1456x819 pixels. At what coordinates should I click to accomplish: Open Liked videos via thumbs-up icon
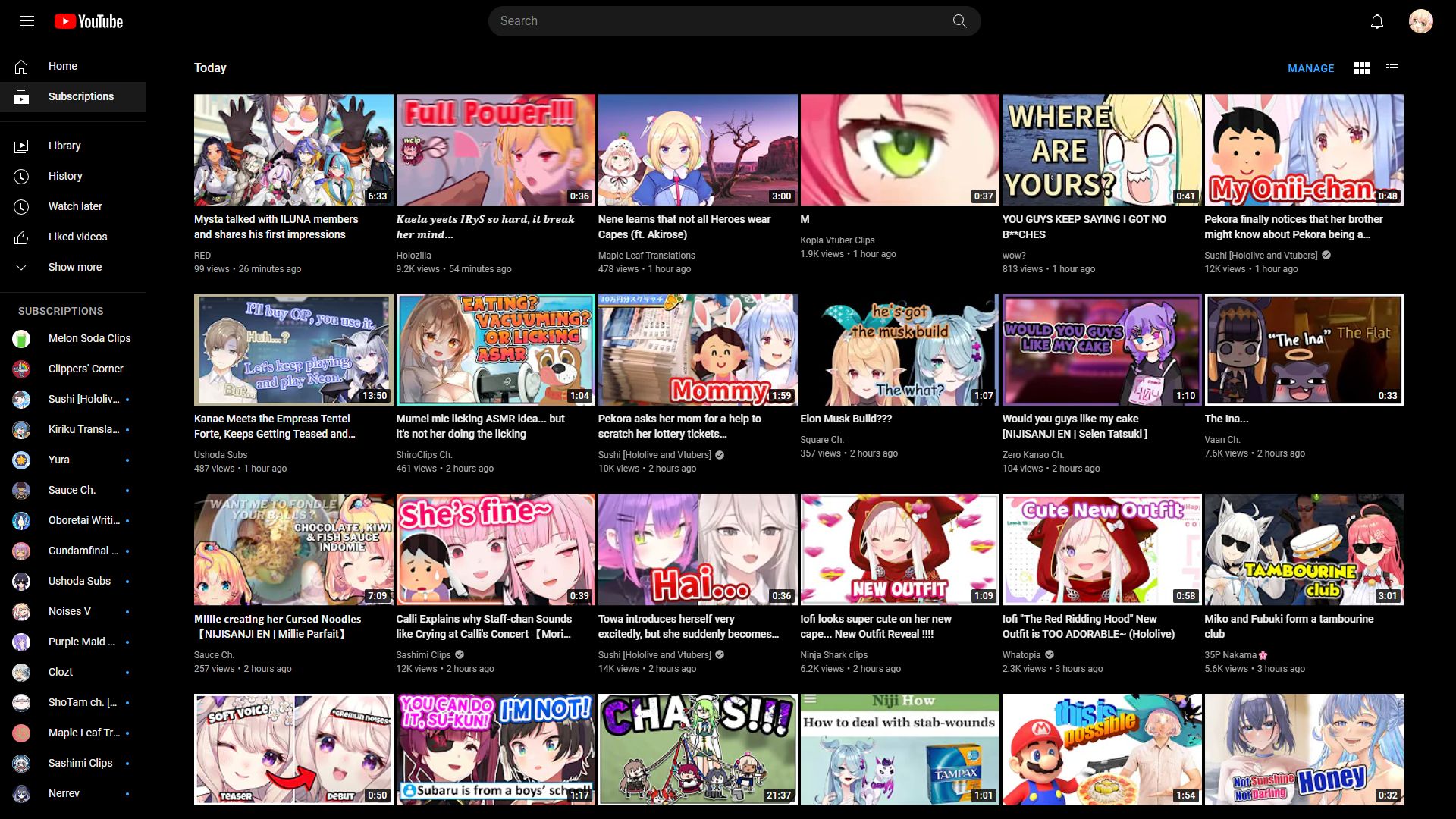pos(20,236)
